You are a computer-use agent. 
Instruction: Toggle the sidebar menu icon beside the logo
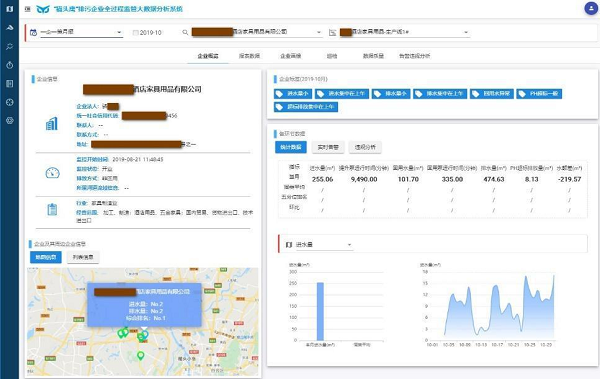click(28, 9)
